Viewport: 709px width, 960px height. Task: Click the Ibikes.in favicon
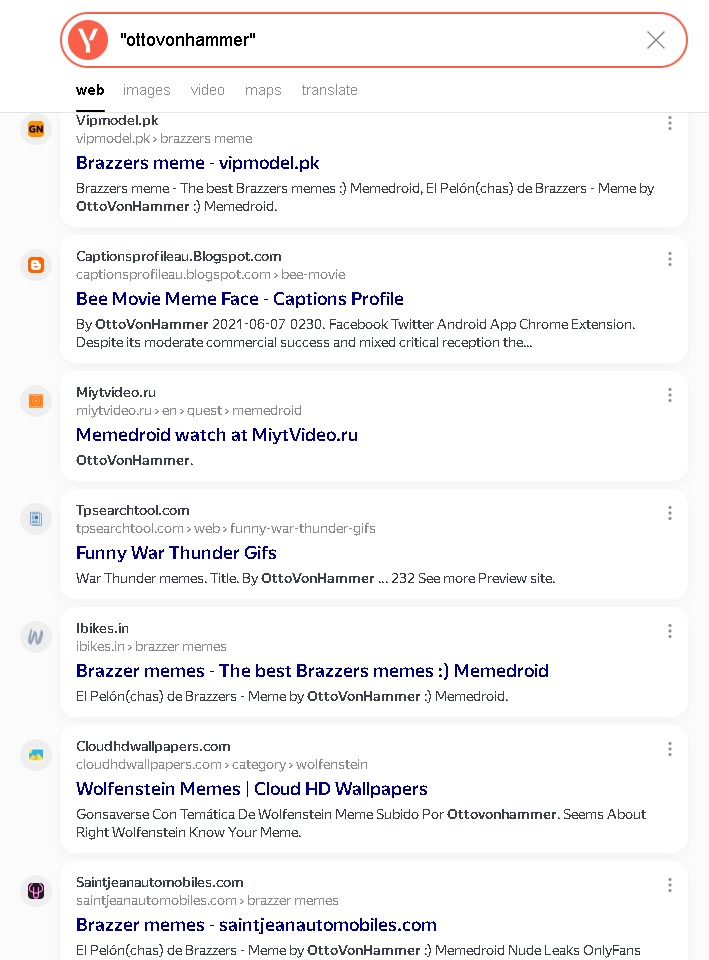[36, 637]
